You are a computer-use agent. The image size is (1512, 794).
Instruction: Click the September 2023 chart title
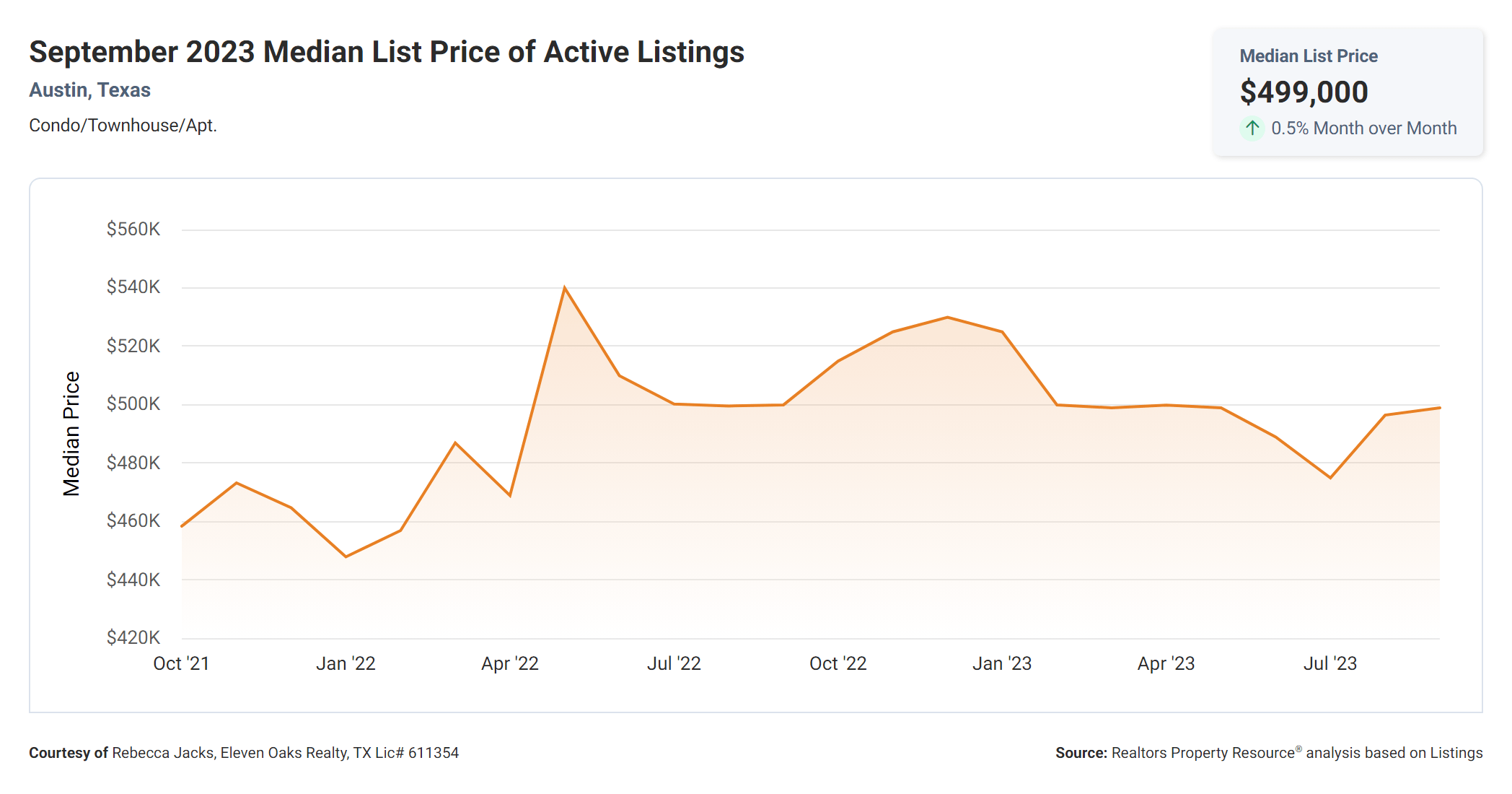(386, 53)
